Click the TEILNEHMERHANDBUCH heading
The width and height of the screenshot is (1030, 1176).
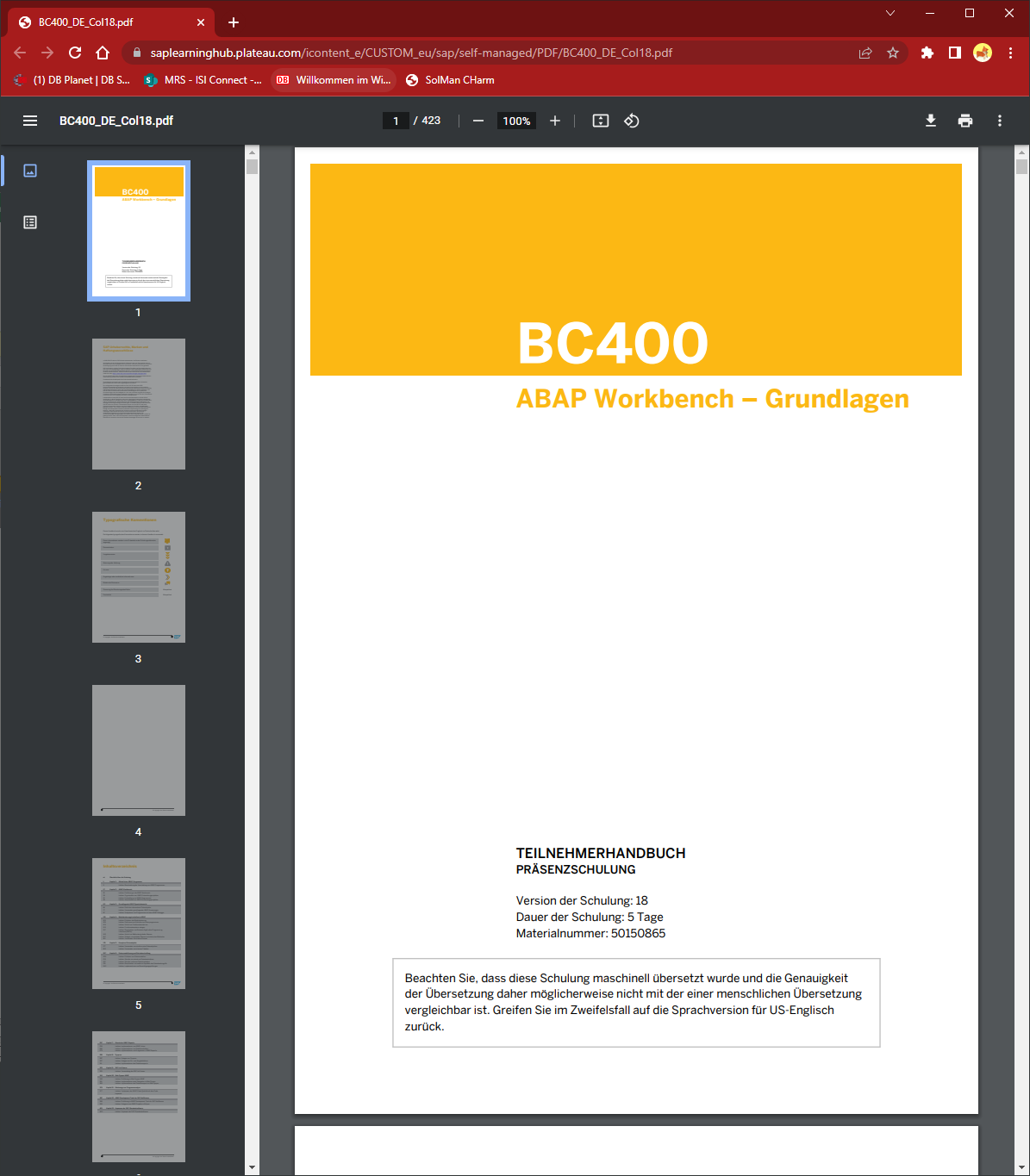[601, 853]
